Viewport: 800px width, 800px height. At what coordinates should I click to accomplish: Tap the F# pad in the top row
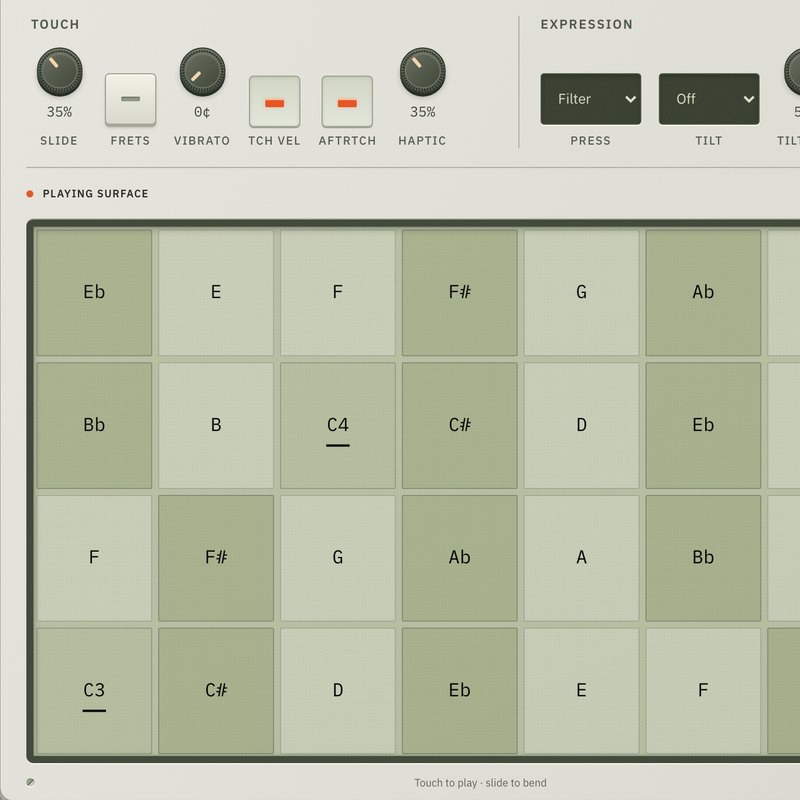coord(460,292)
